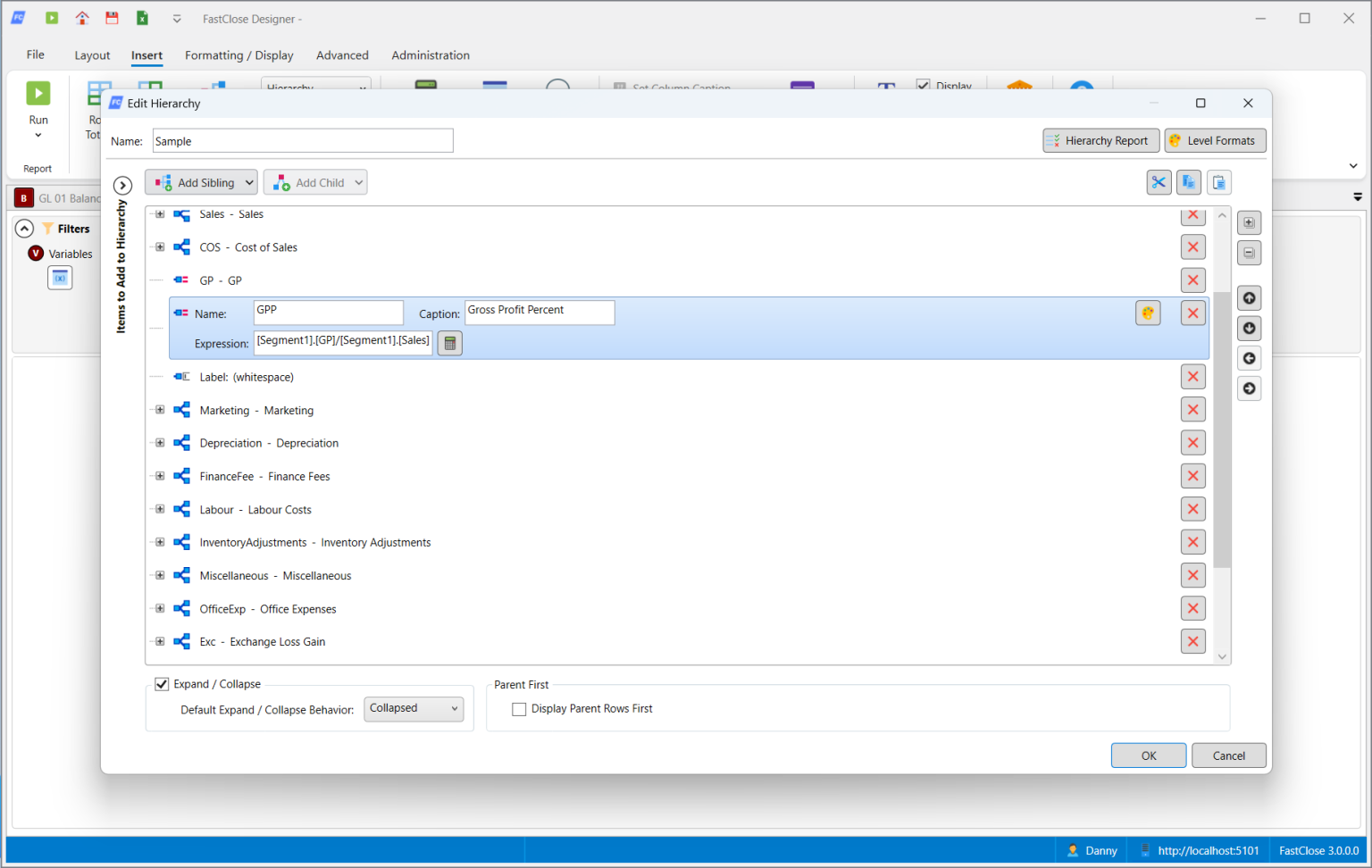Switch to the Formatting / Display tab
1372x868 pixels.
[238, 55]
